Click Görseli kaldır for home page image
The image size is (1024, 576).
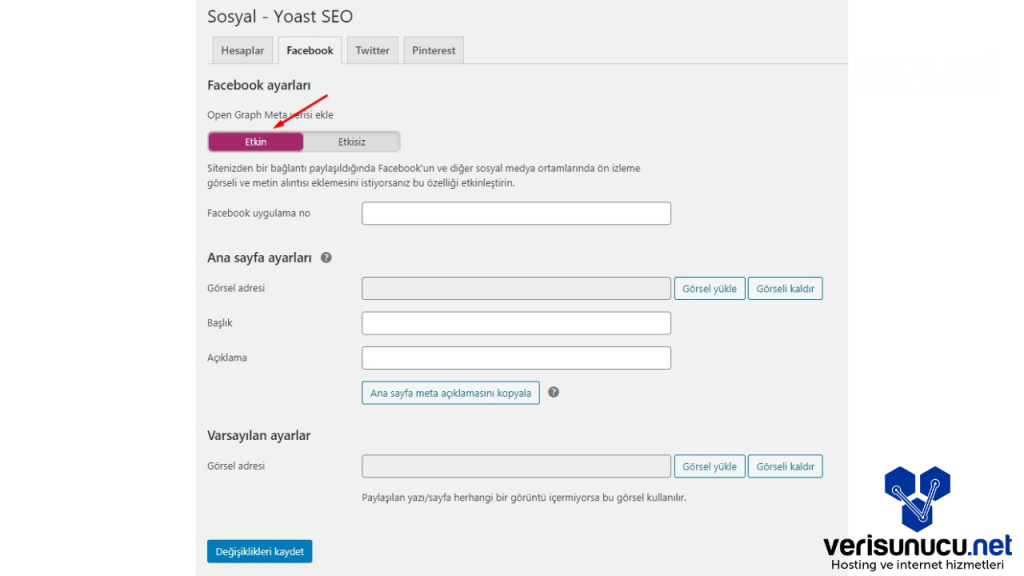point(785,289)
